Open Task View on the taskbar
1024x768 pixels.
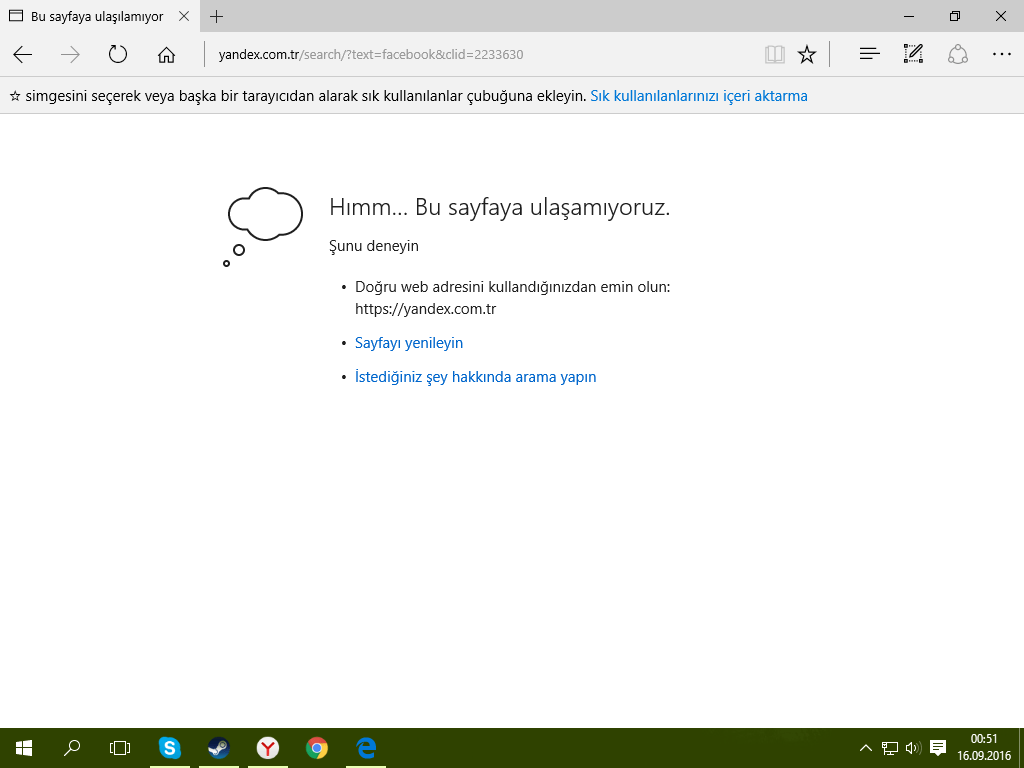(120, 748)
